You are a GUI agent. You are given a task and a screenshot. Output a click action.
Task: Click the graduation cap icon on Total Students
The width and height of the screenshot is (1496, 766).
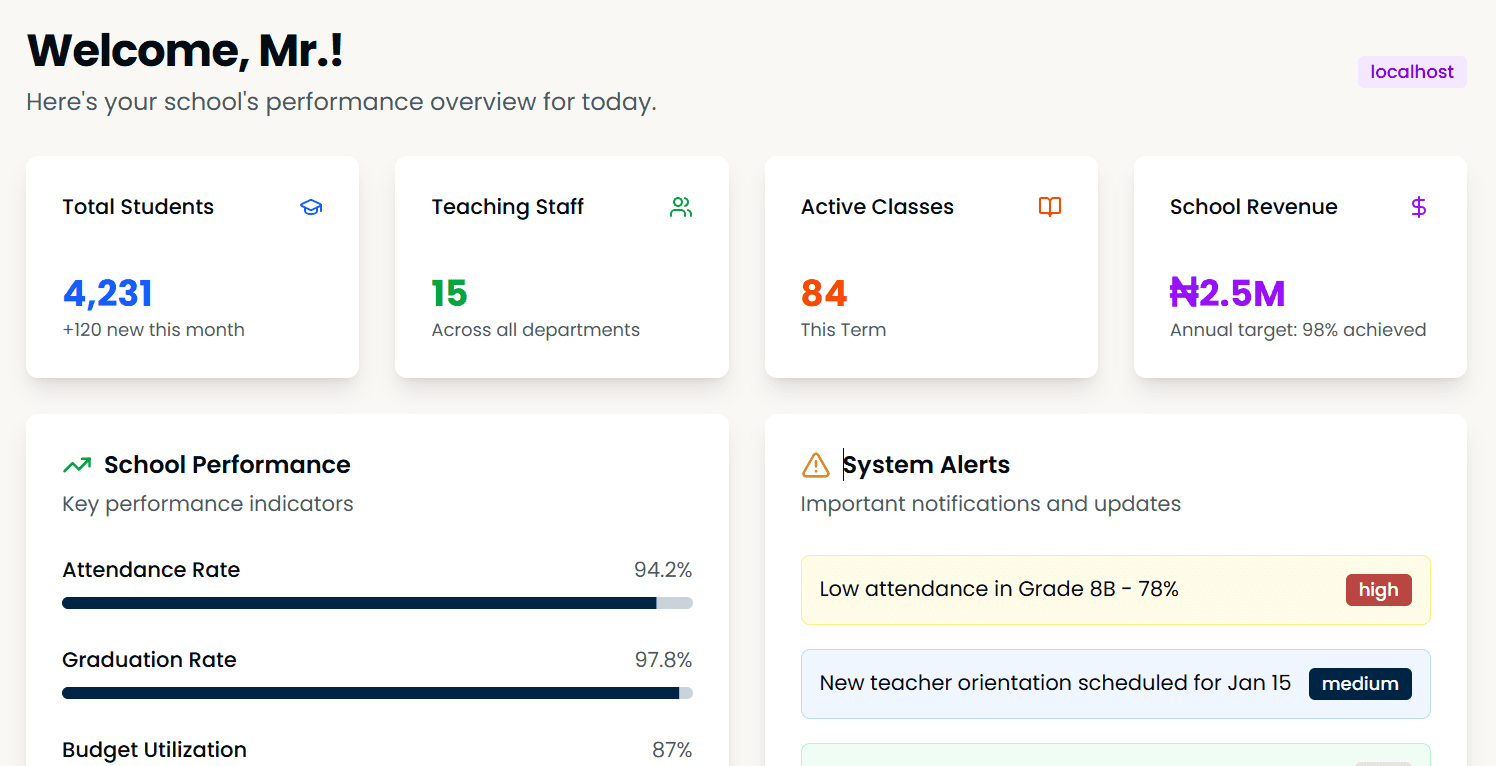[311, 207]
